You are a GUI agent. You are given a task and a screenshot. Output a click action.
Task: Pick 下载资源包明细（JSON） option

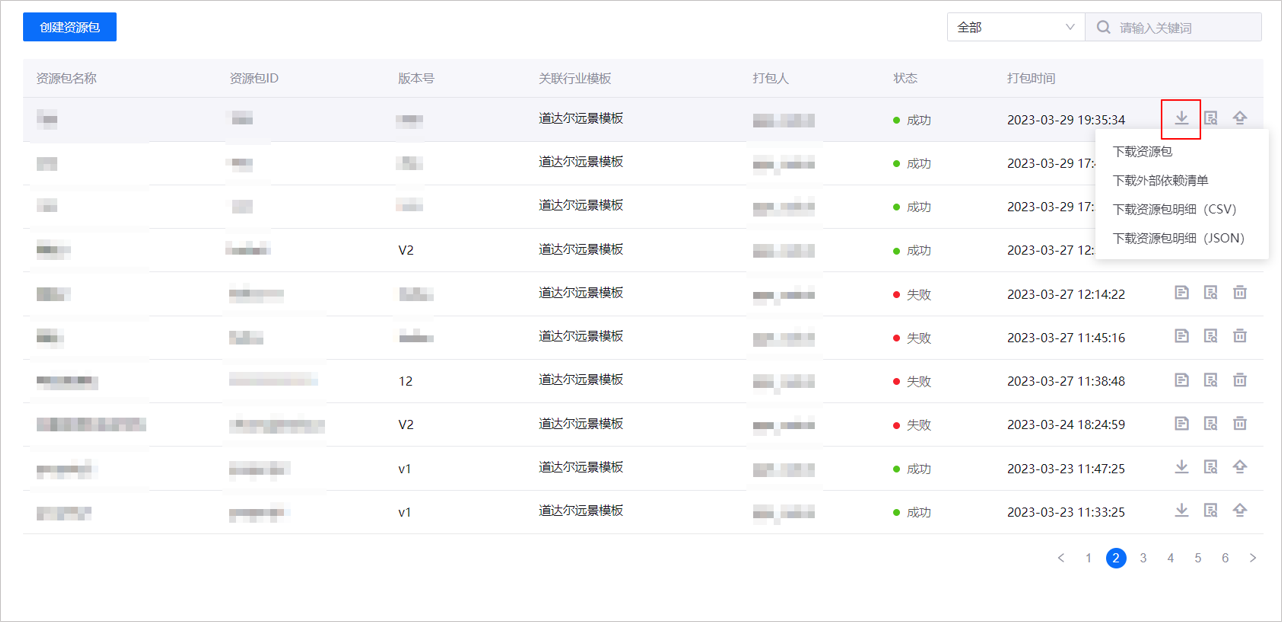(1178, 239)
